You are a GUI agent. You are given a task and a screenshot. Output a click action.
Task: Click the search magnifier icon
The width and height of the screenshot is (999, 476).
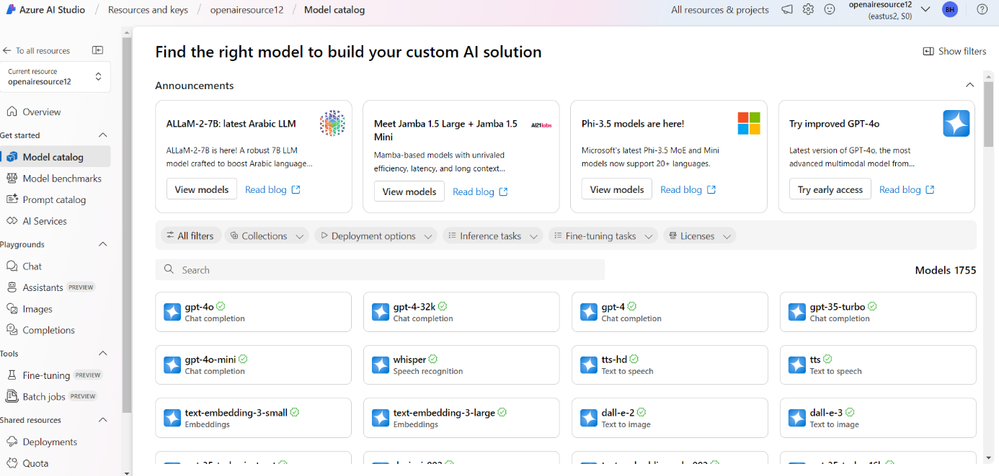(169, 270)
